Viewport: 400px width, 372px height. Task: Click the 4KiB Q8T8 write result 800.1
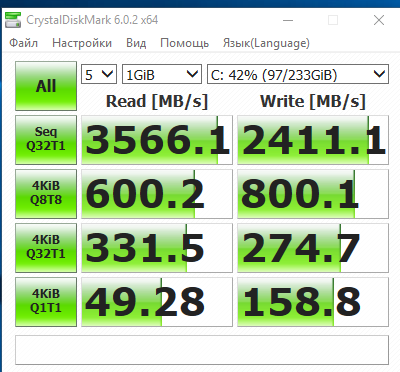click(313, 194)
